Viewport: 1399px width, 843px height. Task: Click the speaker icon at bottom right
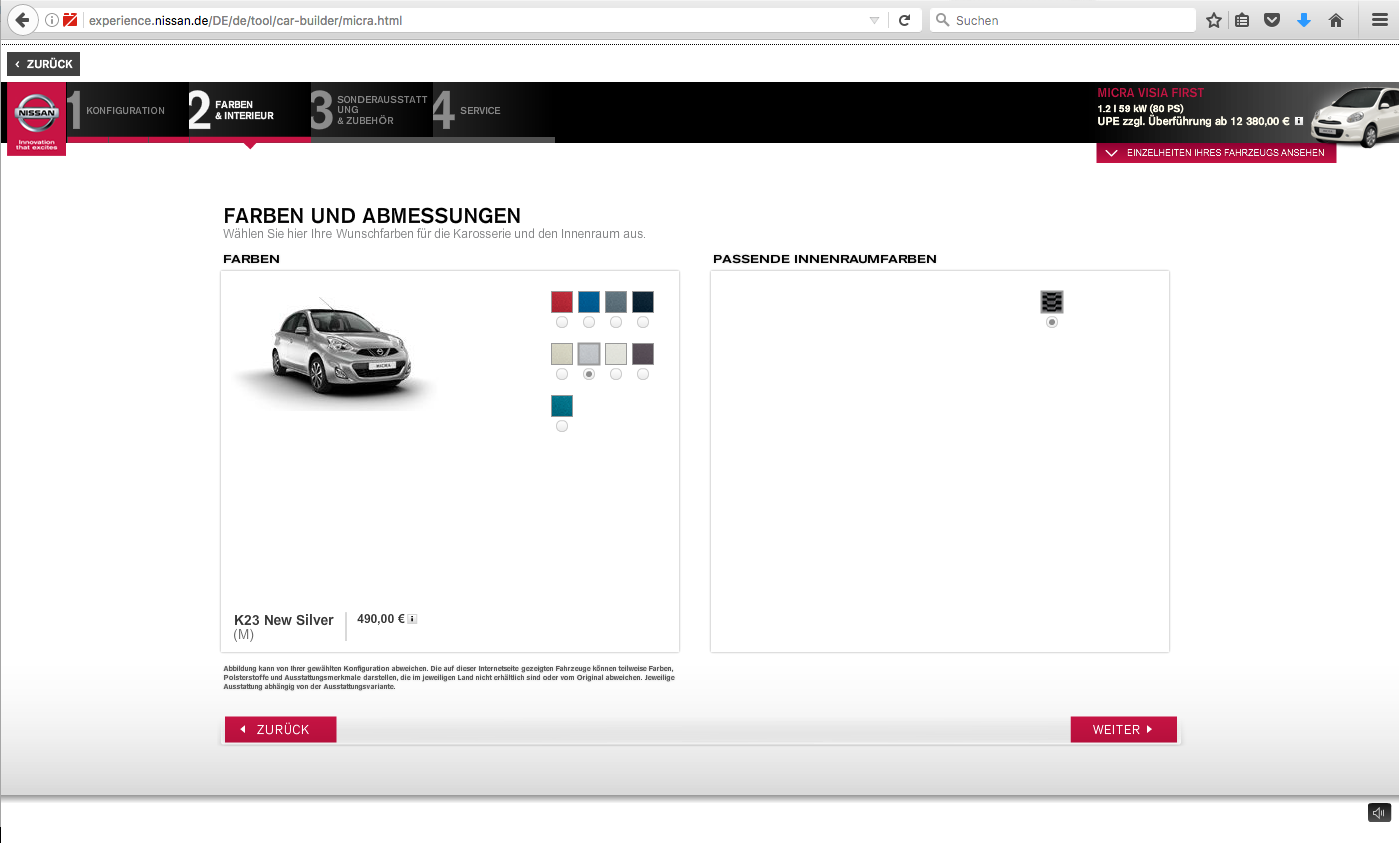coord(1379,812)
